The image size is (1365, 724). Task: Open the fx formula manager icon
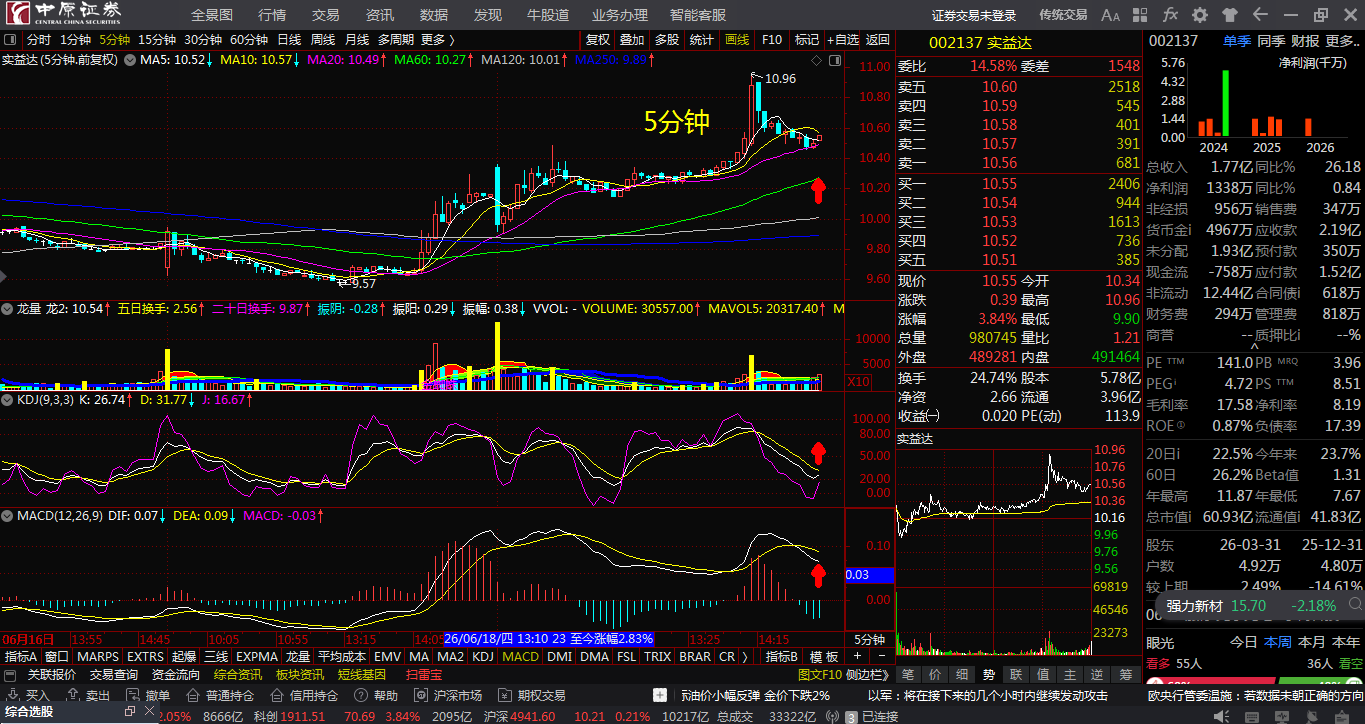tap(1171, 15)
